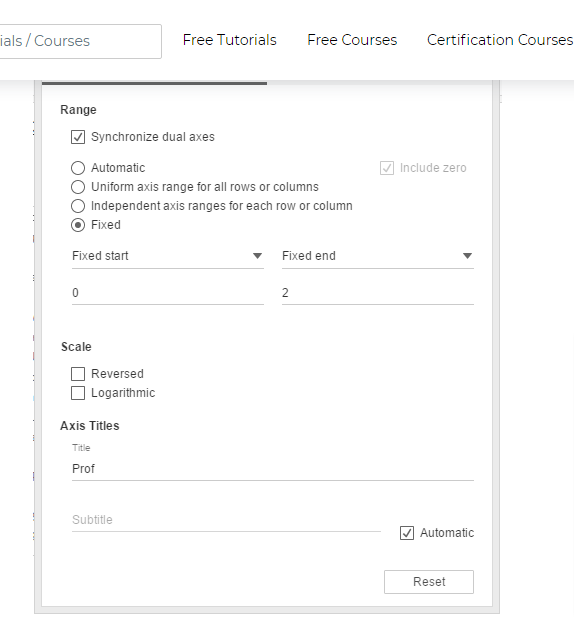The width and height of the screenshot is (574, 634).
Task: Click the axis Title field containing Prof
Action: coord(273,469)
